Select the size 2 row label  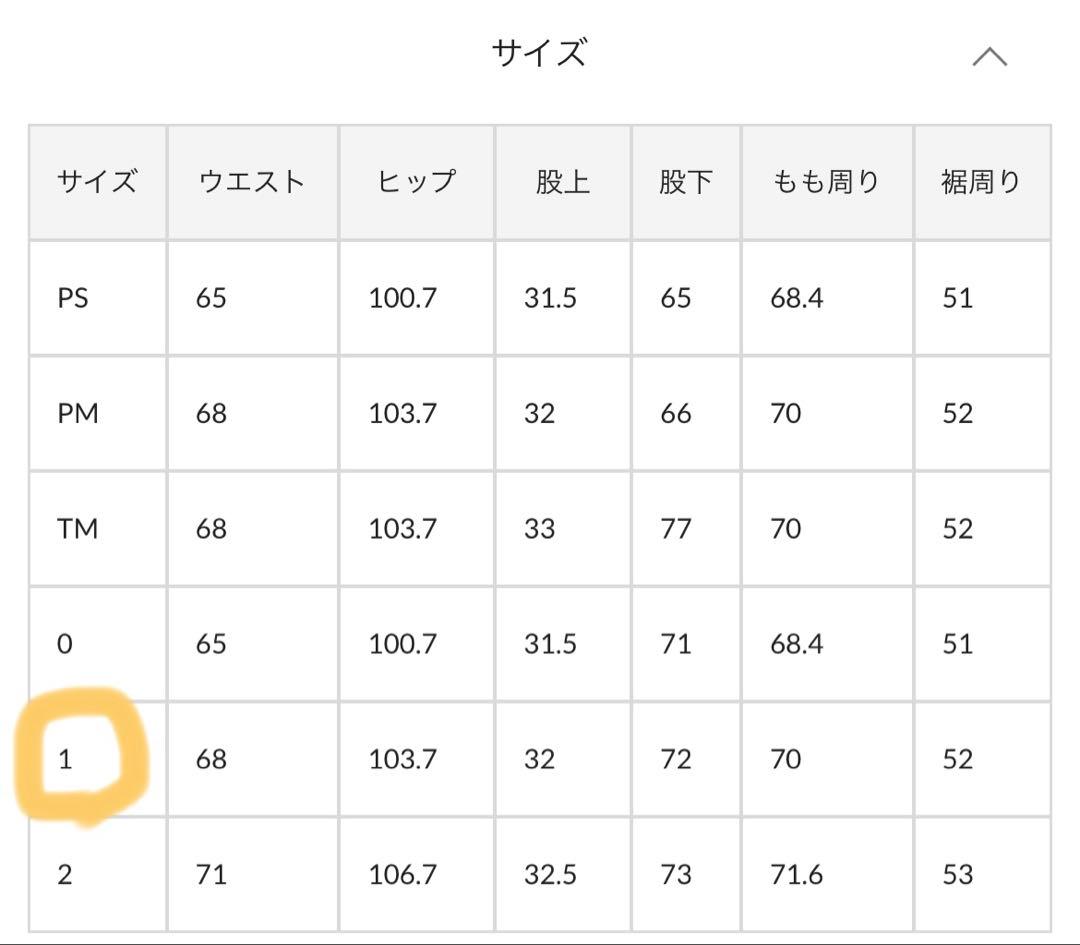pyautogui.click(x=65, y=875)
